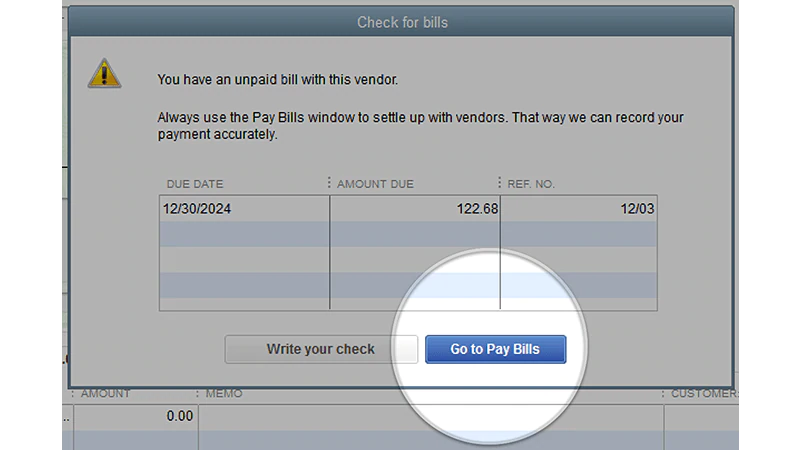This screenshot has width=800, height=450.
Task: Click the AMOUNT column header in background window
Action: [106, 393]
